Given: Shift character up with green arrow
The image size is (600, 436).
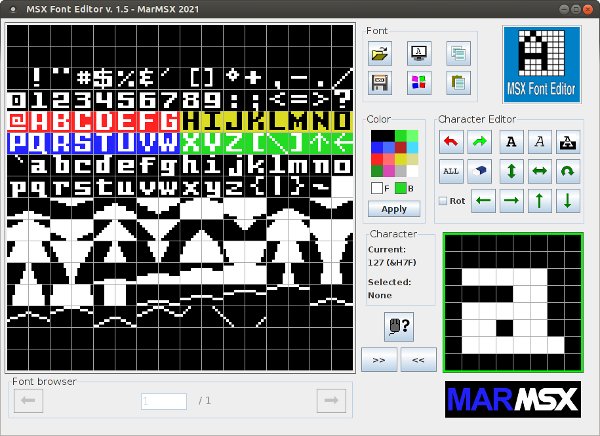Looking at the screenshot, I should click(x=540, y=201).
